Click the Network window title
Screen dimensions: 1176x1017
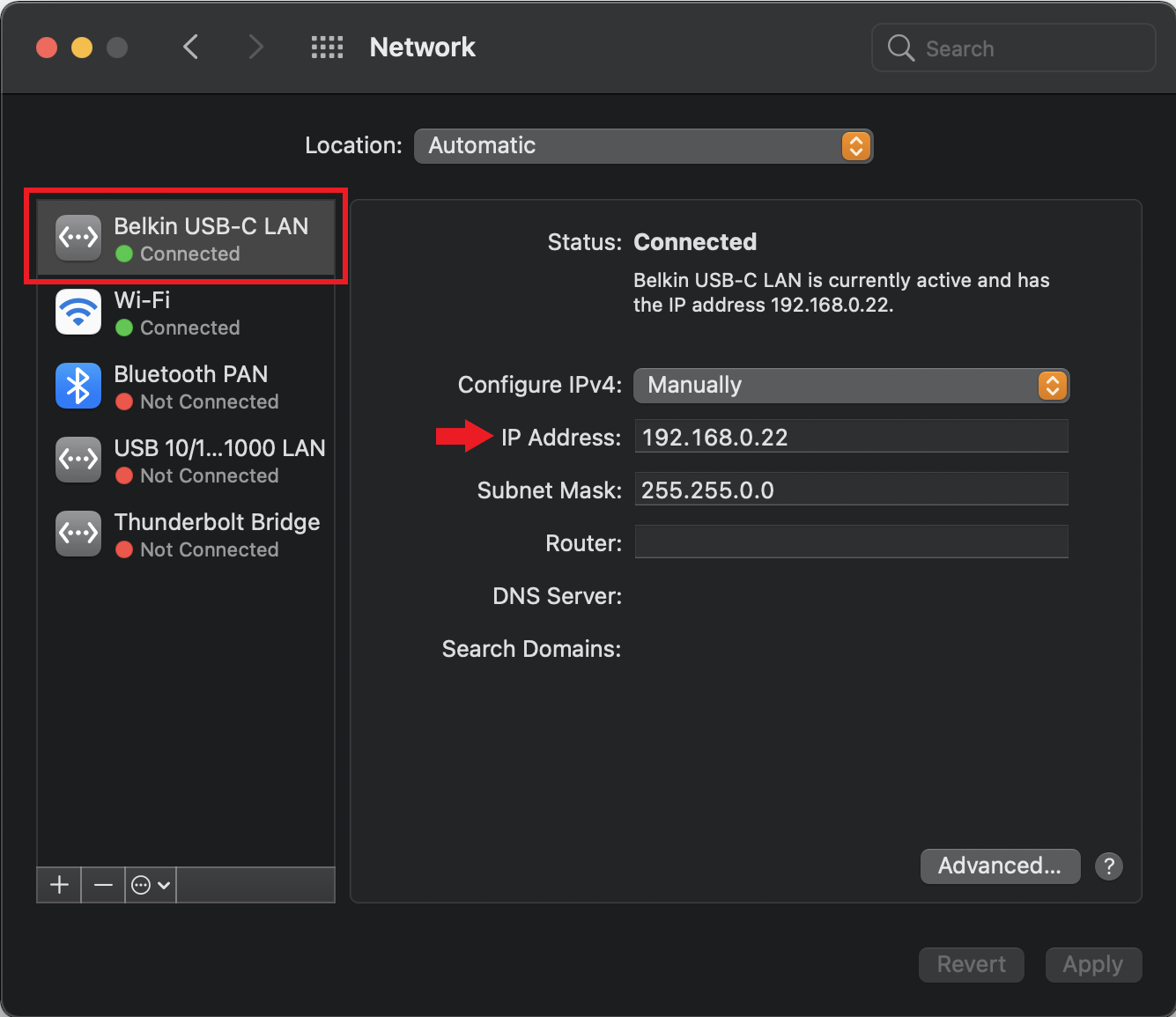pos(423,48)
